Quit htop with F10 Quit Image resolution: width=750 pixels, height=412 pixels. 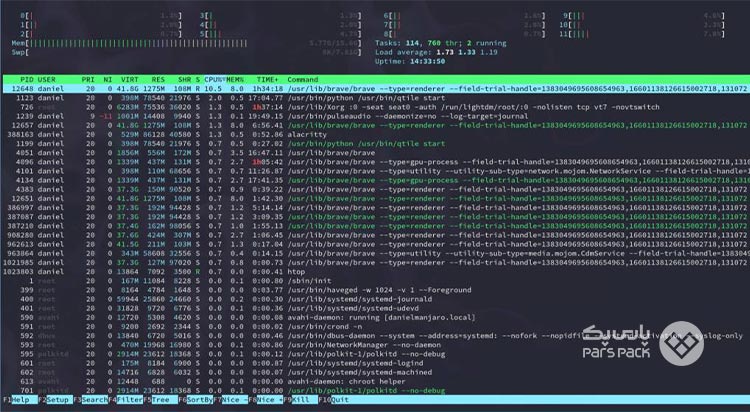340,400
